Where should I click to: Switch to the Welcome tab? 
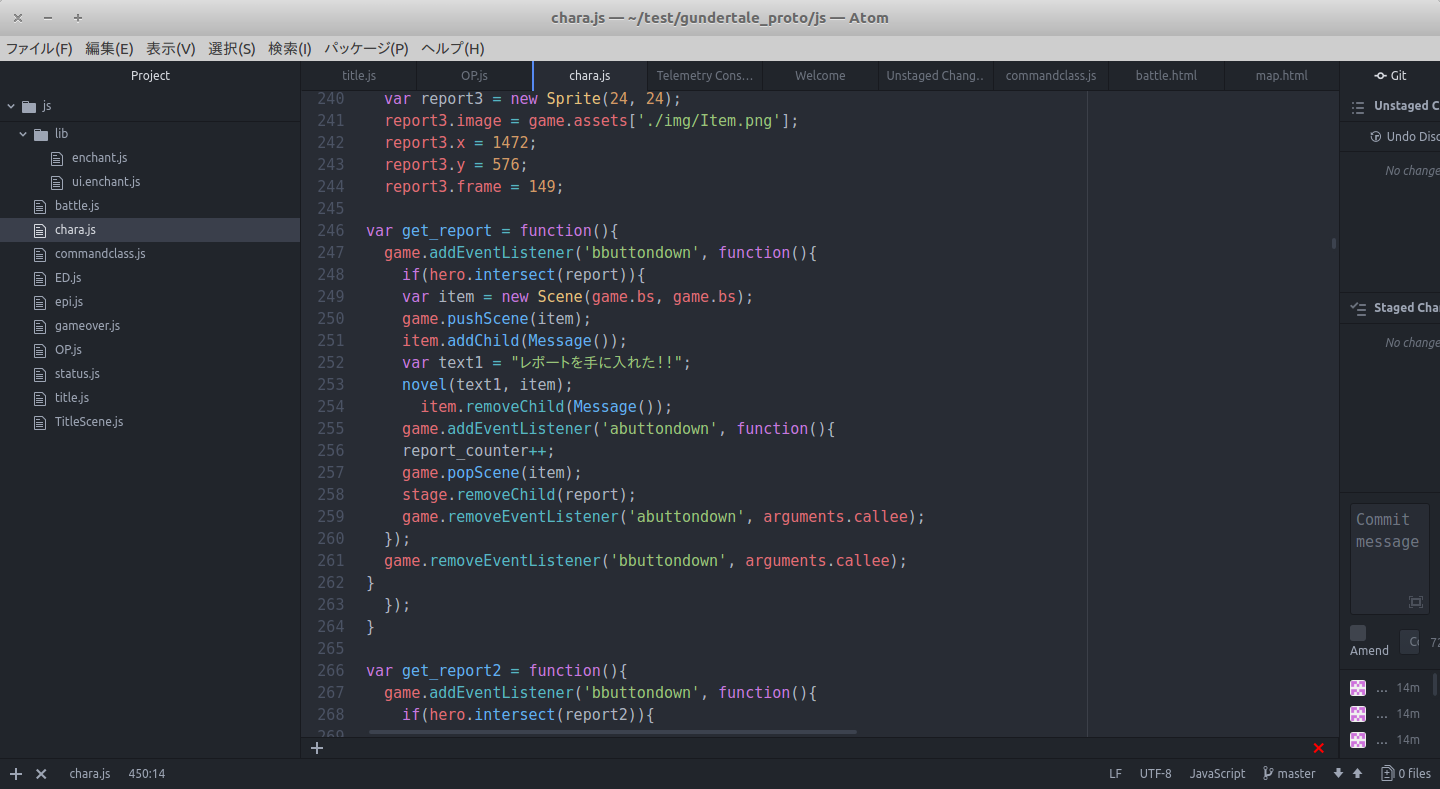(x=820, y=76)
